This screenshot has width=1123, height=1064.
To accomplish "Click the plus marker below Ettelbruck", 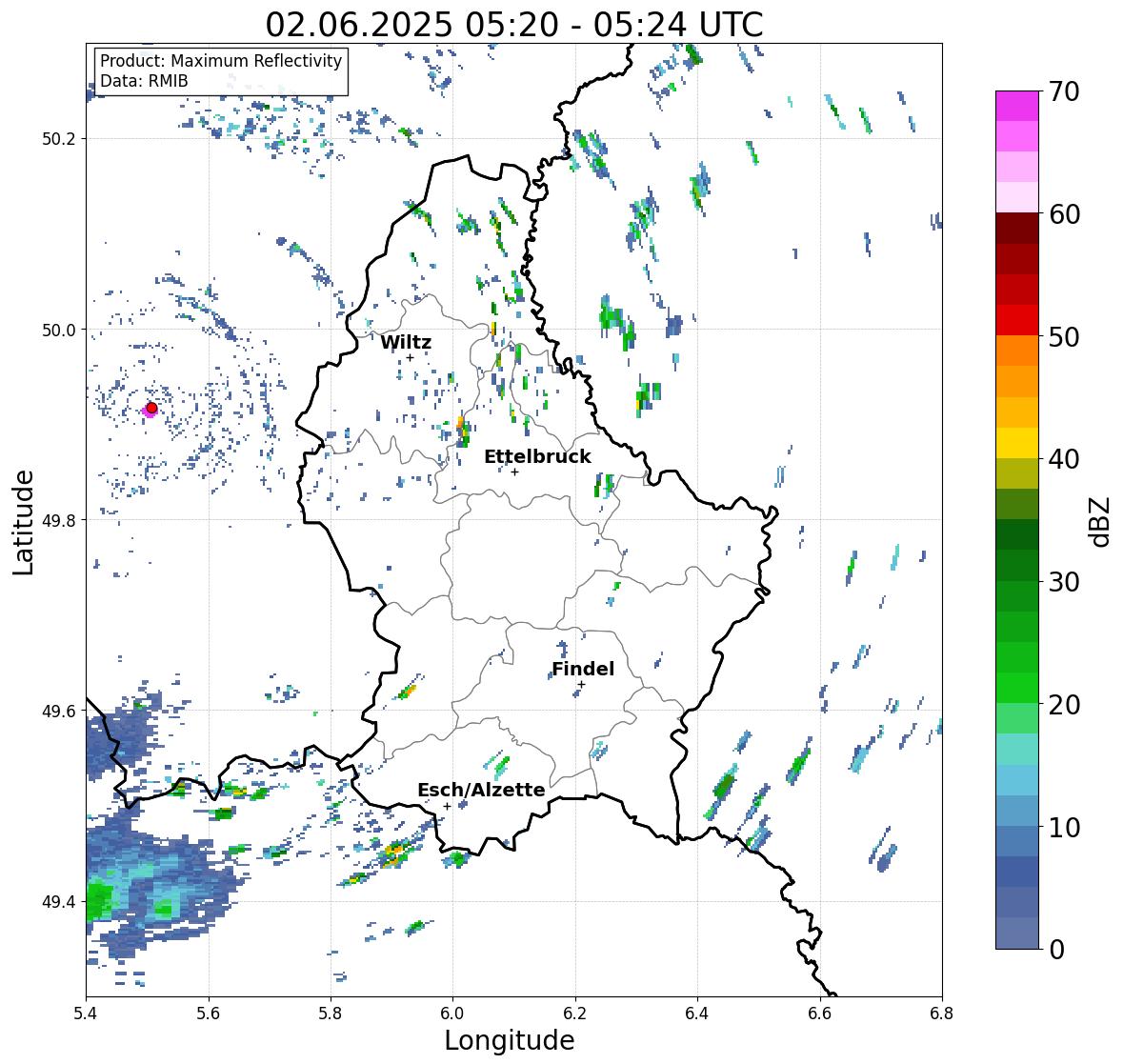I will coord(514,472).
